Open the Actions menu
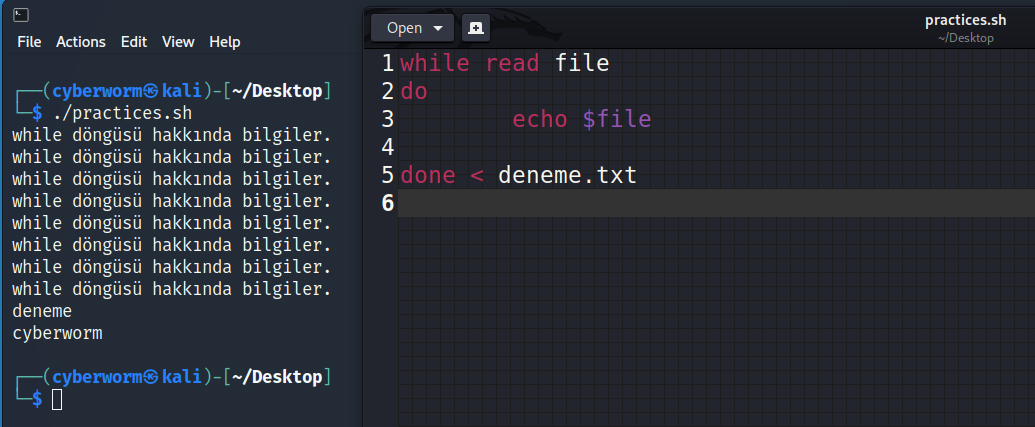The height and width of the screenshot is (427, 1035). click(x=81, y=42)
